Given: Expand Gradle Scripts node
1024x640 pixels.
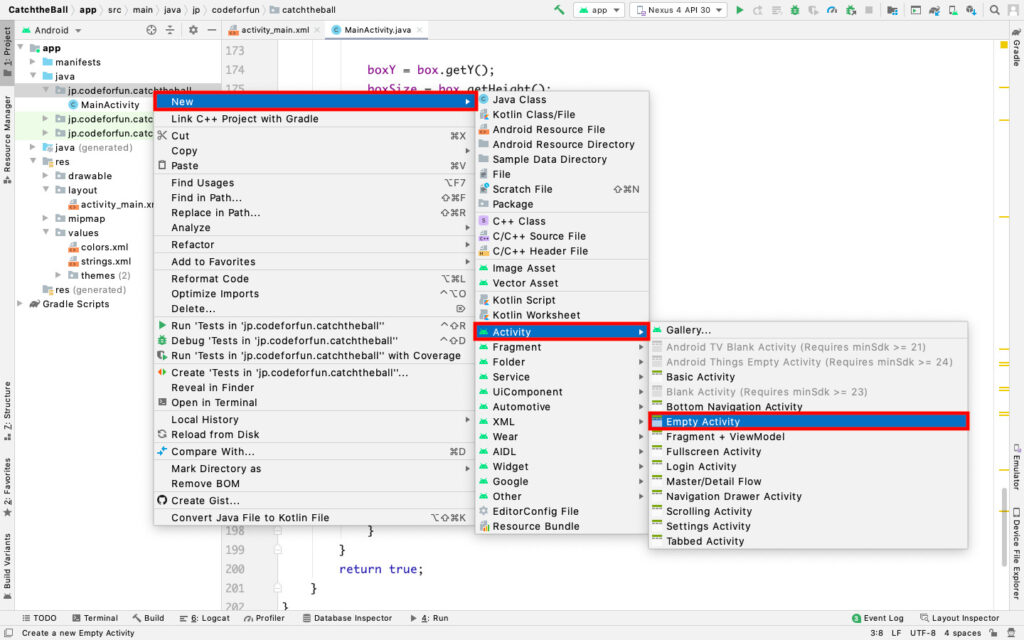Looking at the screenshot, I should [20, 304].
